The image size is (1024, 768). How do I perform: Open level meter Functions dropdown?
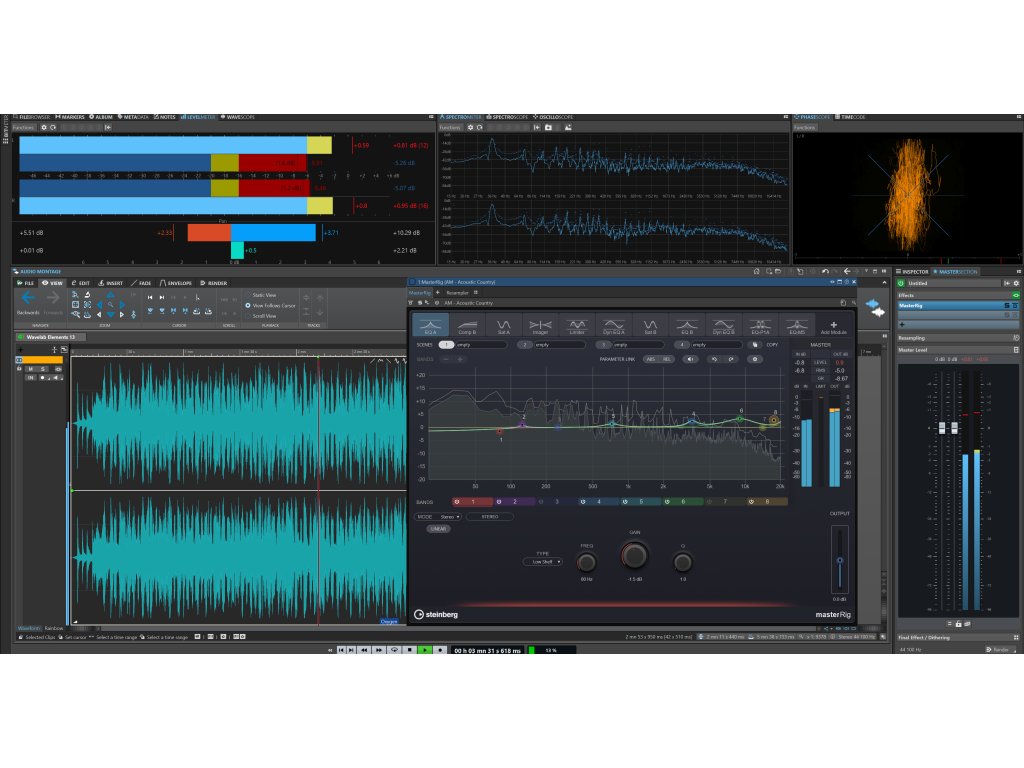pos(24,127)
